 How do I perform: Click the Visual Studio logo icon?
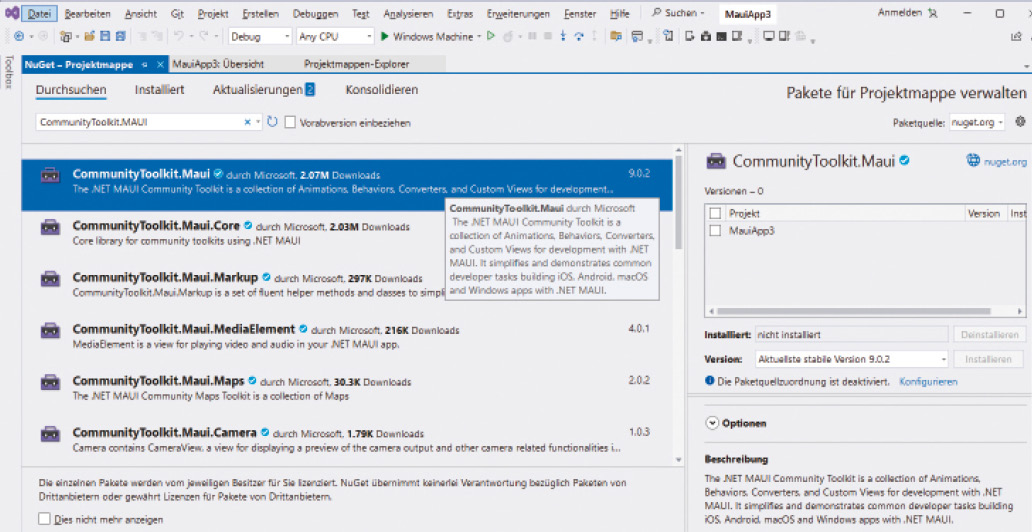(x=11, y=13)
